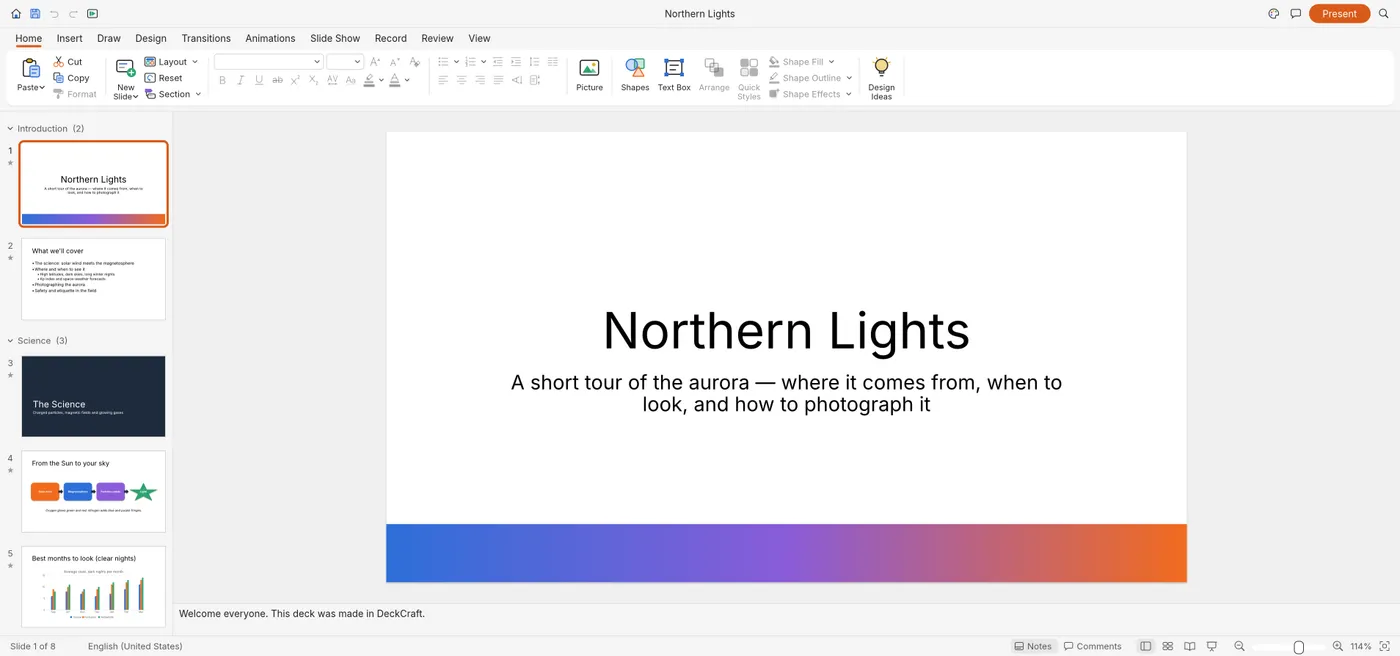Open Comments from the status bar

(1093, 646)
